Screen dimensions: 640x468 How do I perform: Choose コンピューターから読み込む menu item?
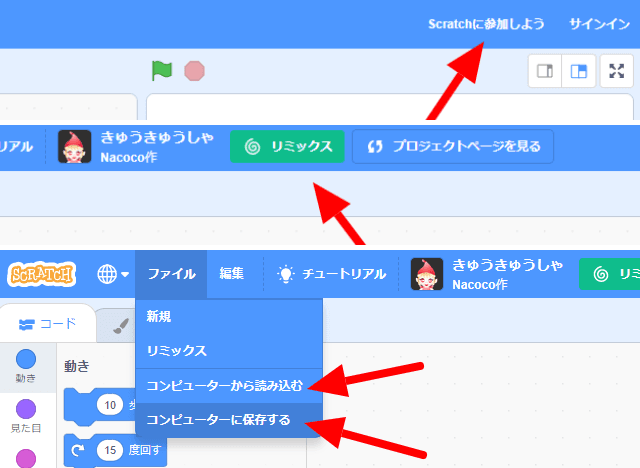(229, 386)
